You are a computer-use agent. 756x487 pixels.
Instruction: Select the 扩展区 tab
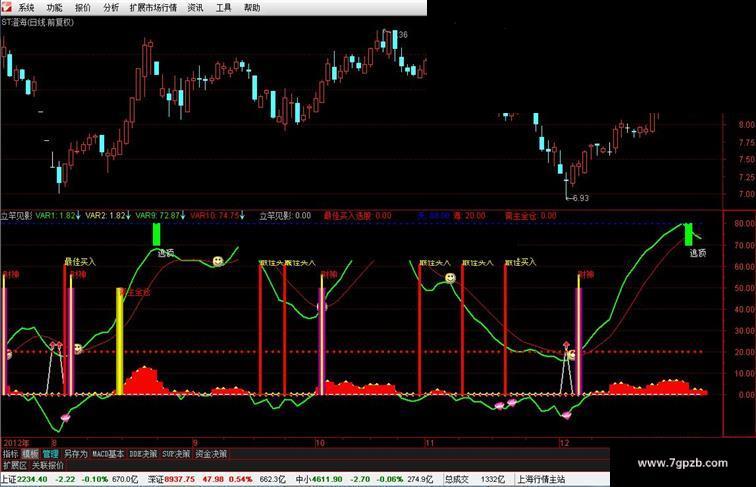pyautogui.click(x=15, y=465)
